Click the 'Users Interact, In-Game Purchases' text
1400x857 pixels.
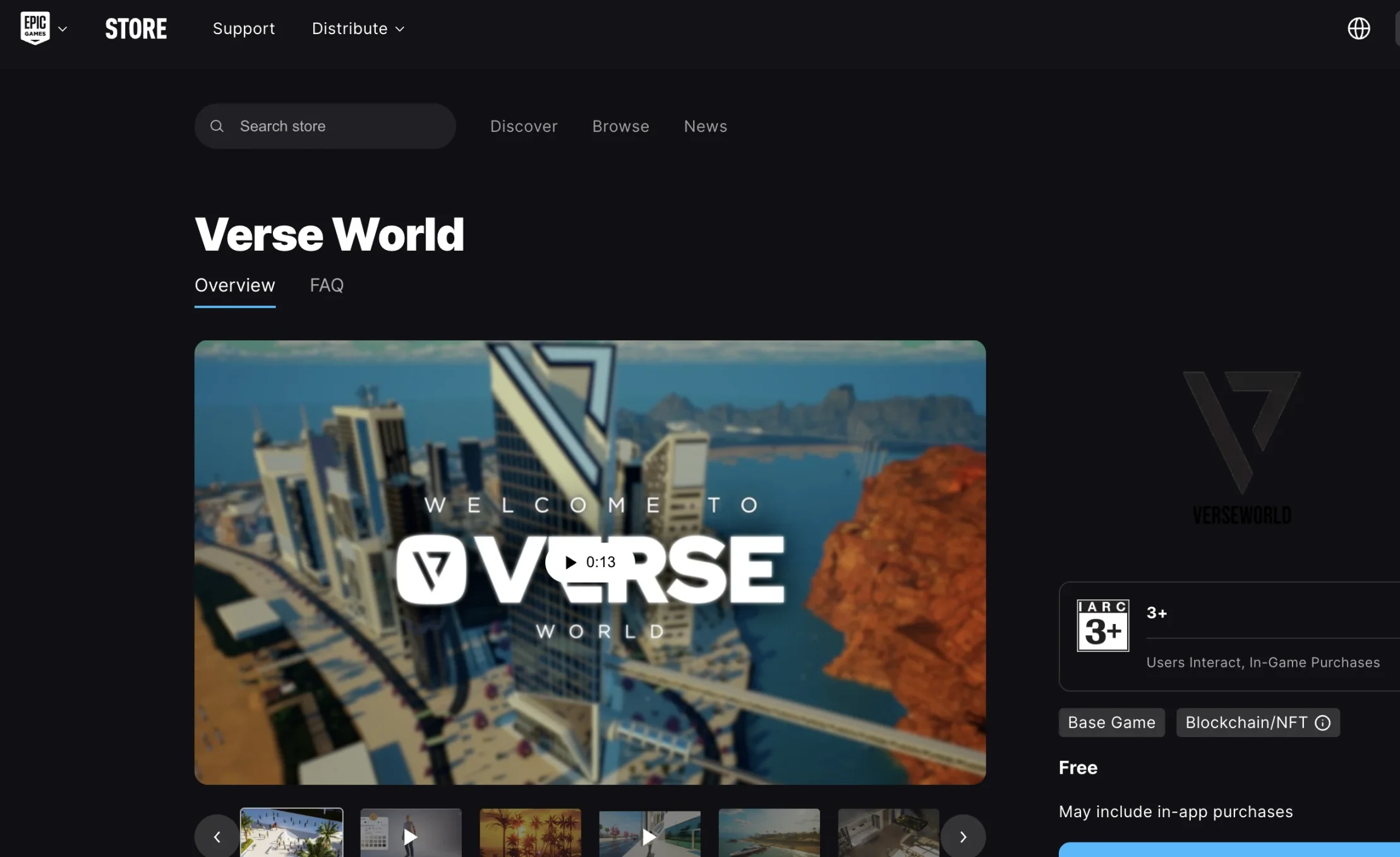[1263, 662]
